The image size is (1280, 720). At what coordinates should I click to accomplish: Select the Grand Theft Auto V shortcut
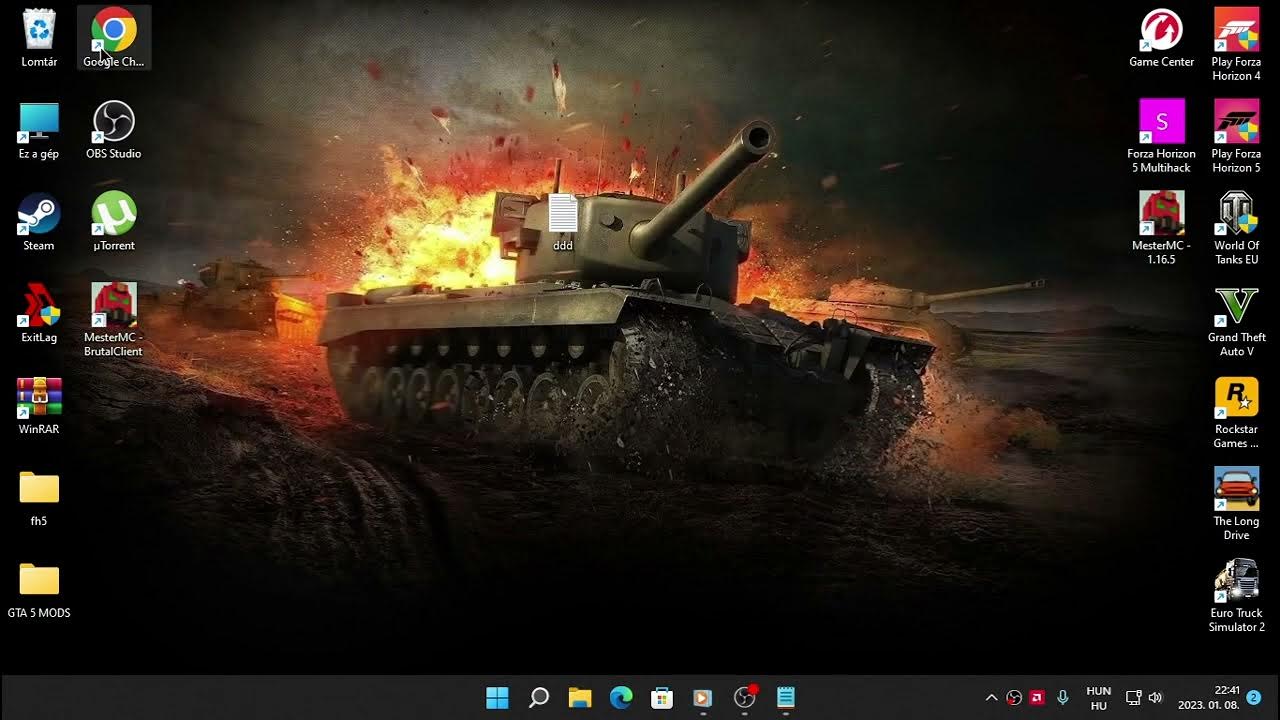(x=1236, y=320)
